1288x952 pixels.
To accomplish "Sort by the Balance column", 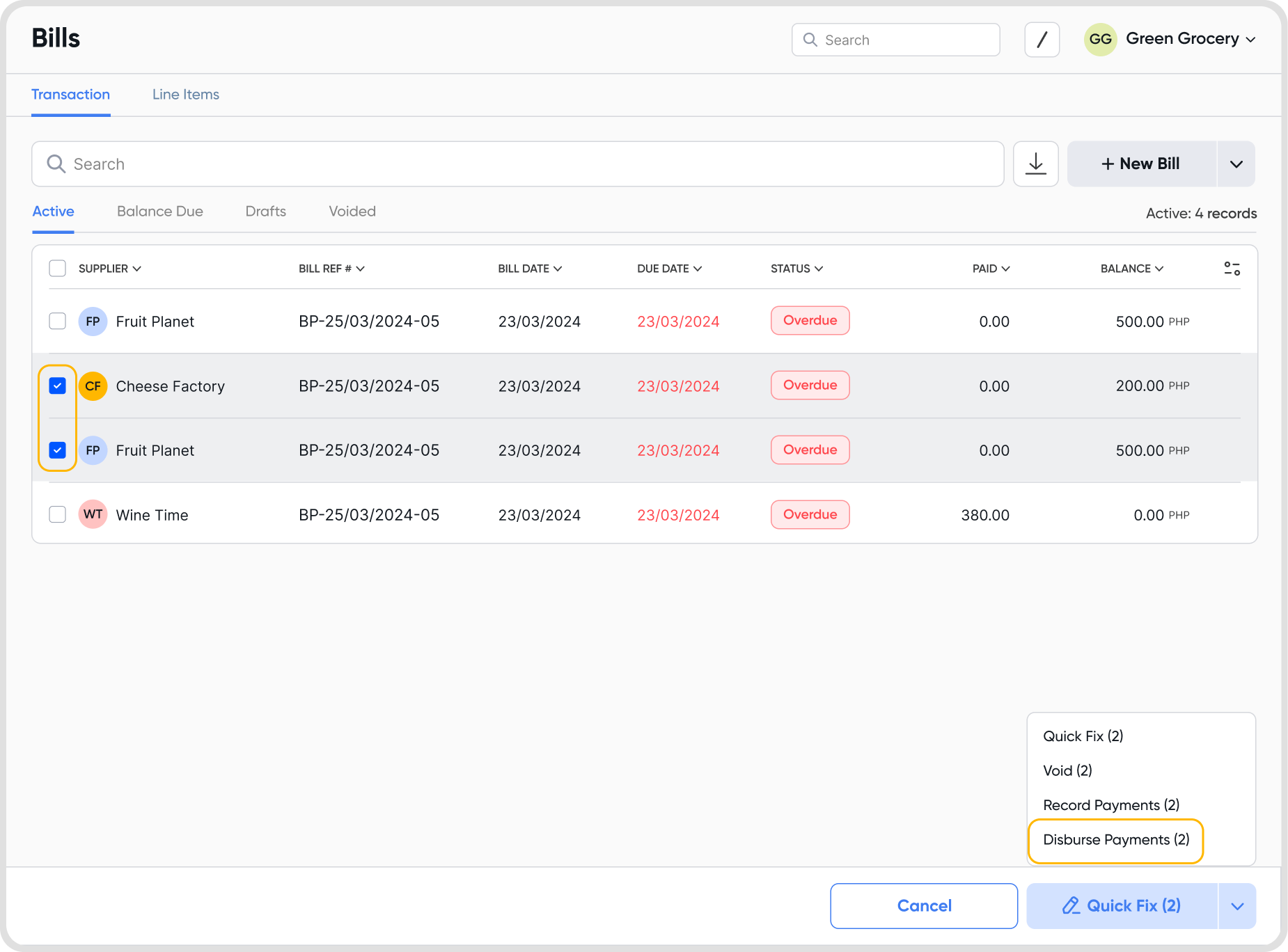I will [x=1131, y=269].
